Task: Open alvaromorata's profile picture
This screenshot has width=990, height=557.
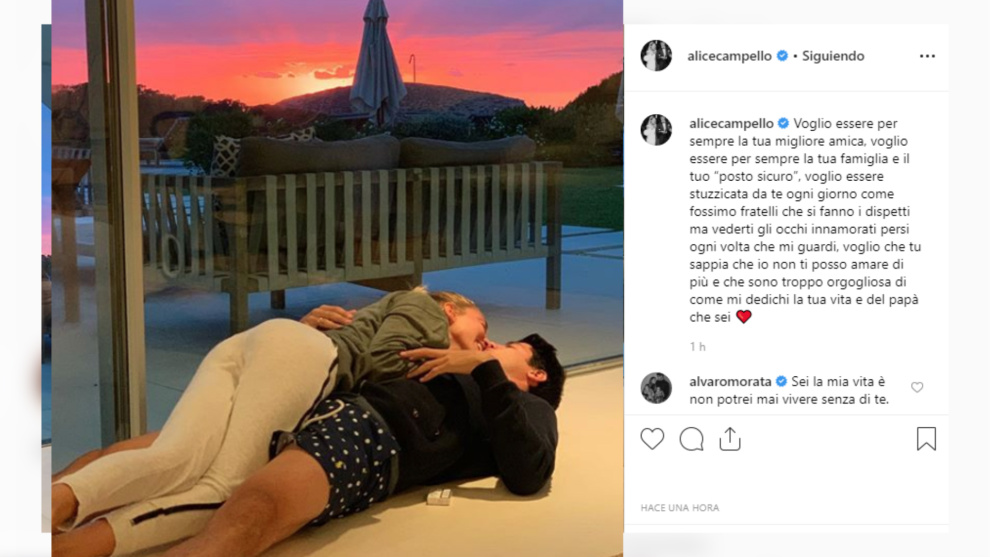Action: point(656,388)
